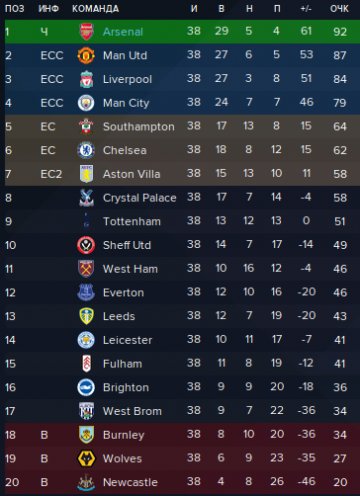Click the Tottenham team name
The image size is (360, 496).
pos(132,221)
